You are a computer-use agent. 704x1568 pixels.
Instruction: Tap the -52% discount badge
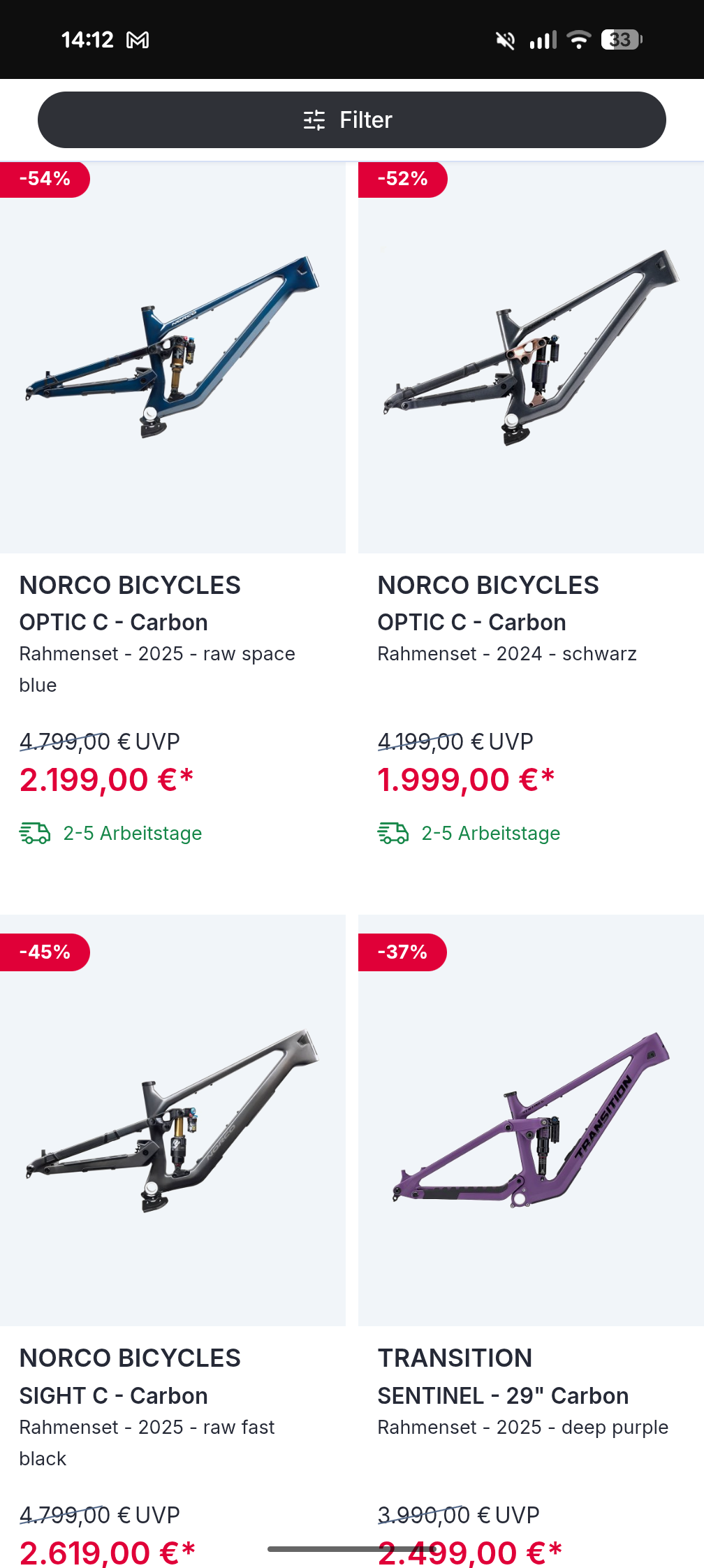coord(402,179)
